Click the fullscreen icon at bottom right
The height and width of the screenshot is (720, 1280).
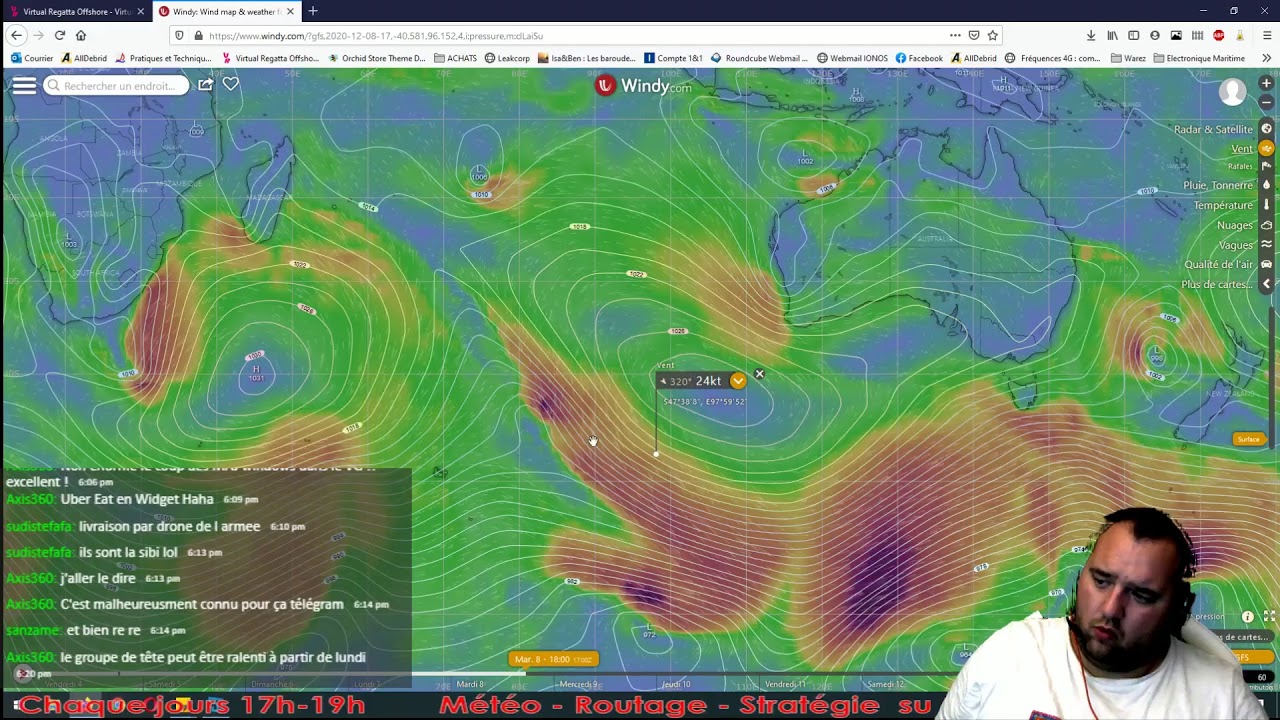[1268, 617]
